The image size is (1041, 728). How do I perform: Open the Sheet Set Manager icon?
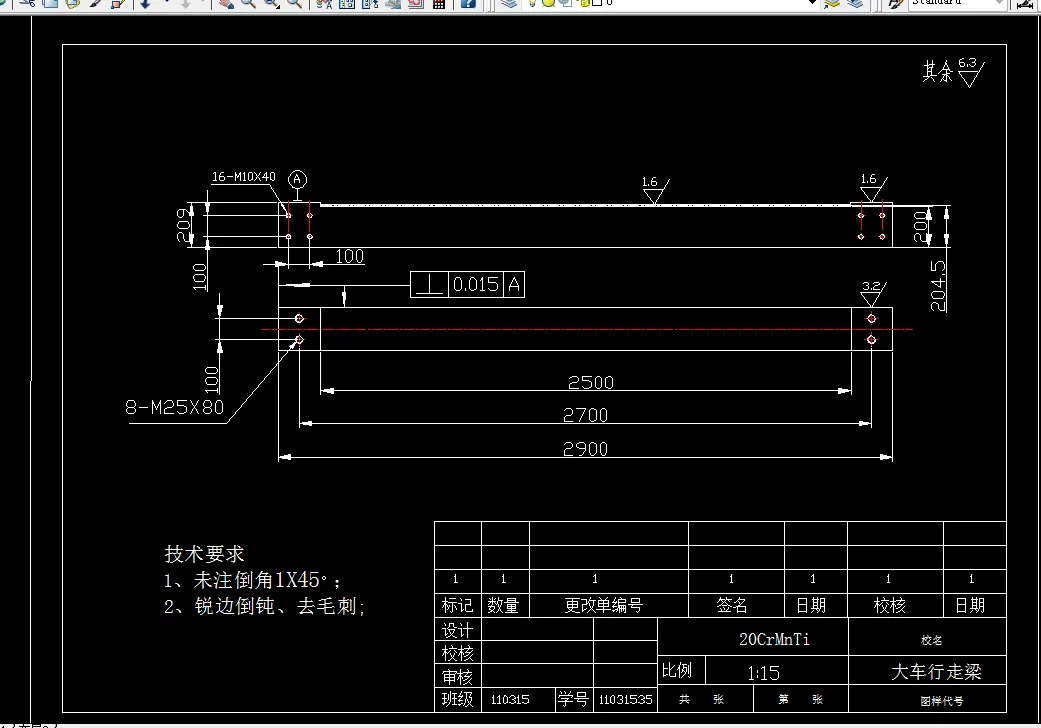pyautogui.click(x=393, y=3)
